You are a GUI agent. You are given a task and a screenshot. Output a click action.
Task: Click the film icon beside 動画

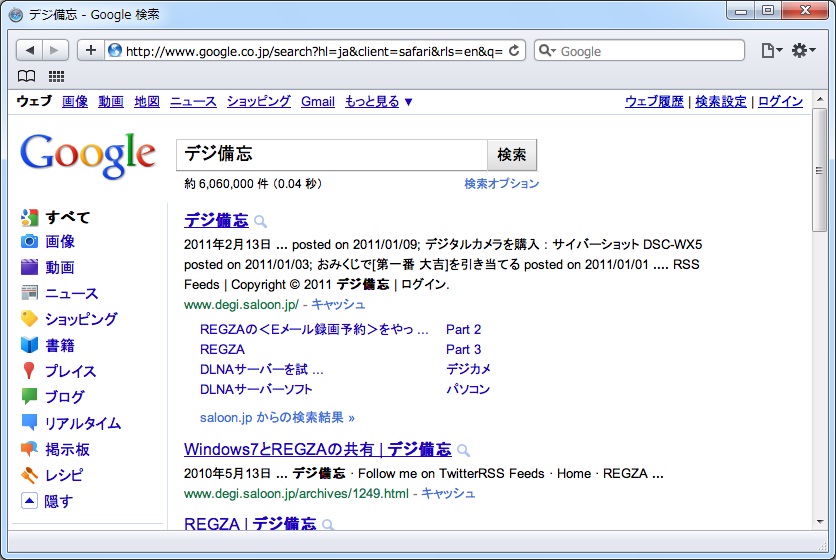[30, 267]
